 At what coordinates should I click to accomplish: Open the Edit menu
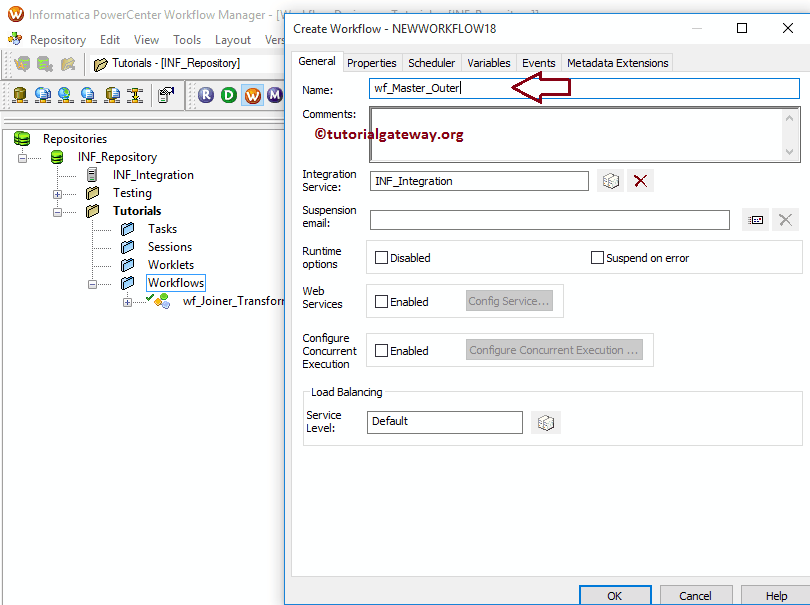point(110,40)
